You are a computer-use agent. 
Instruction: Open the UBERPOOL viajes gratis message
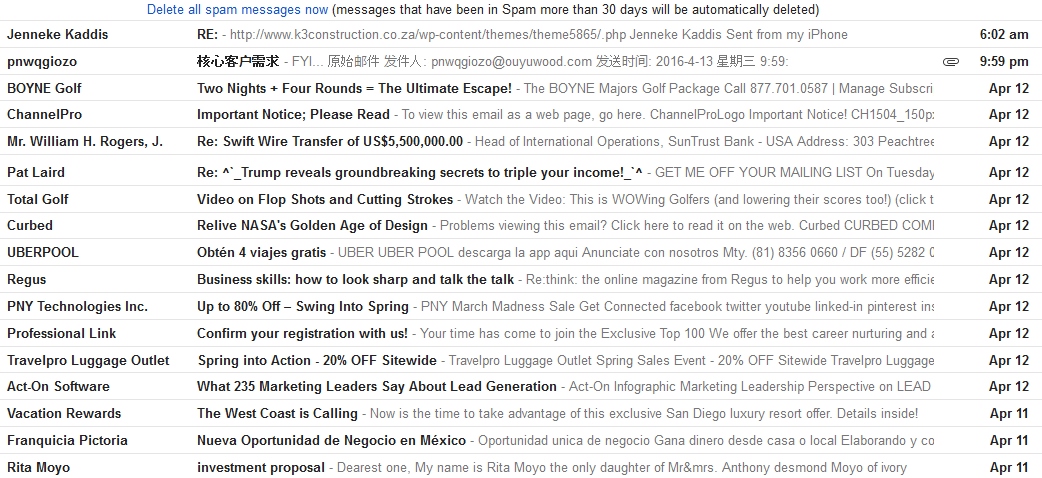262,252
